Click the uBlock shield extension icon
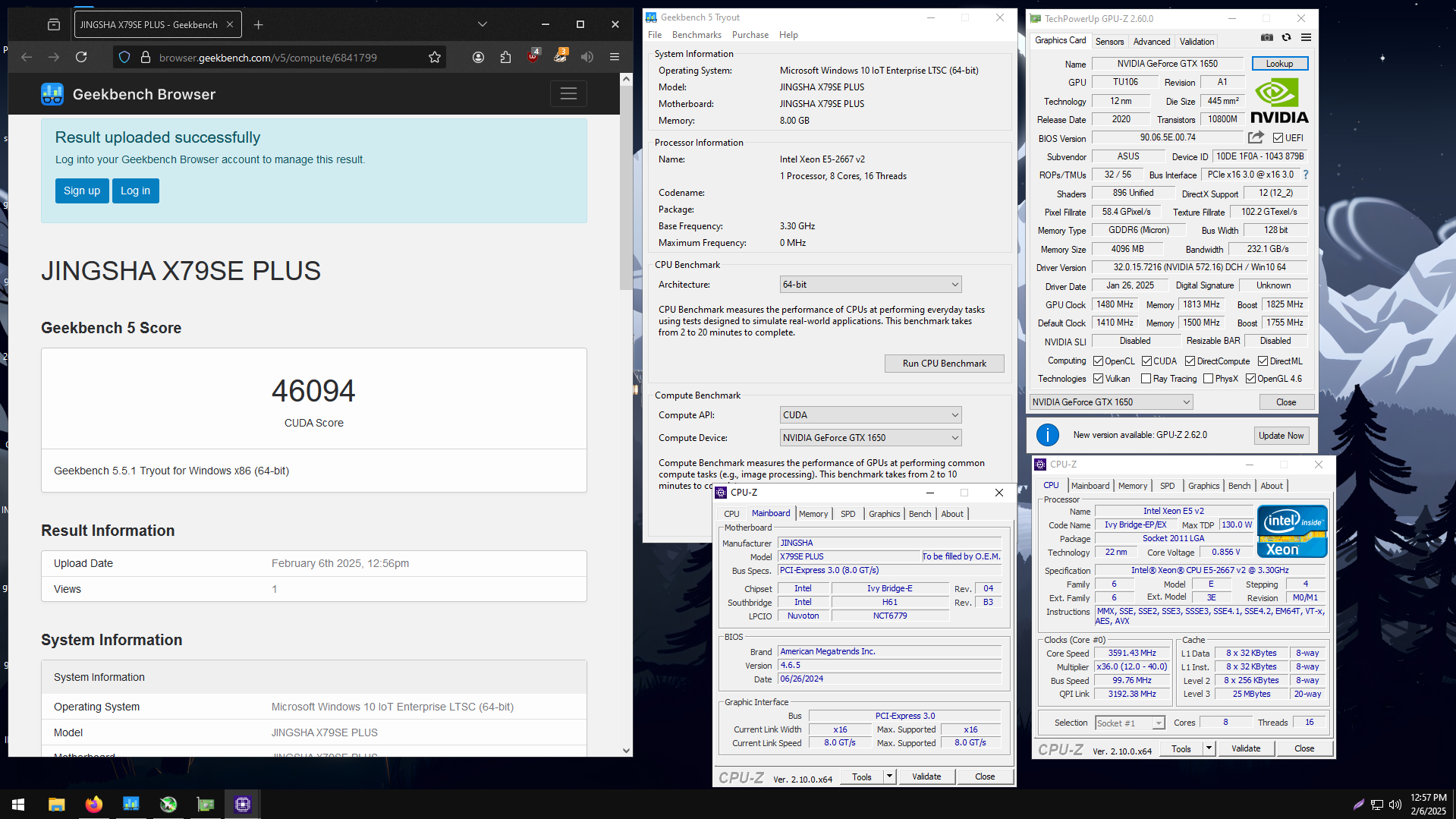Screen dimensions: 1456x819 tap(533, 56)
